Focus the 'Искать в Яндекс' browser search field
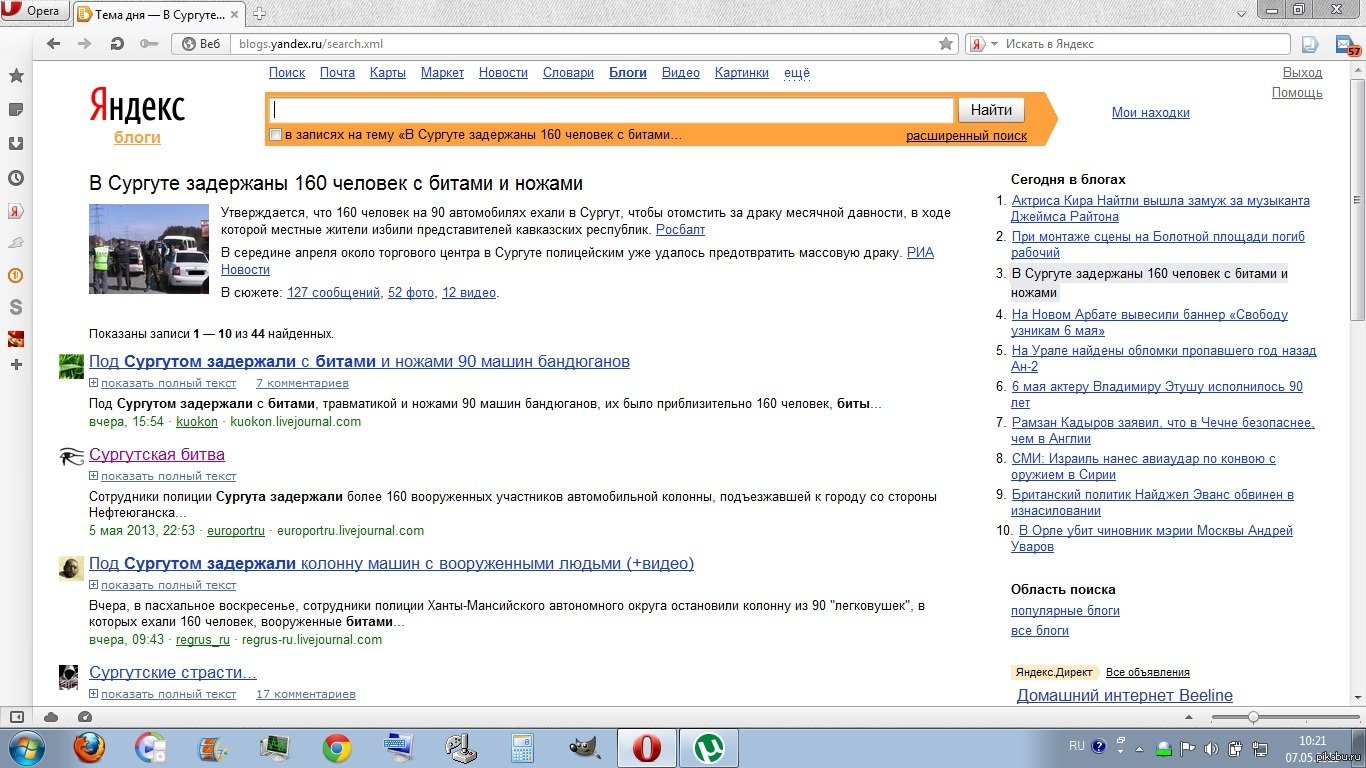 point(1143,44)
